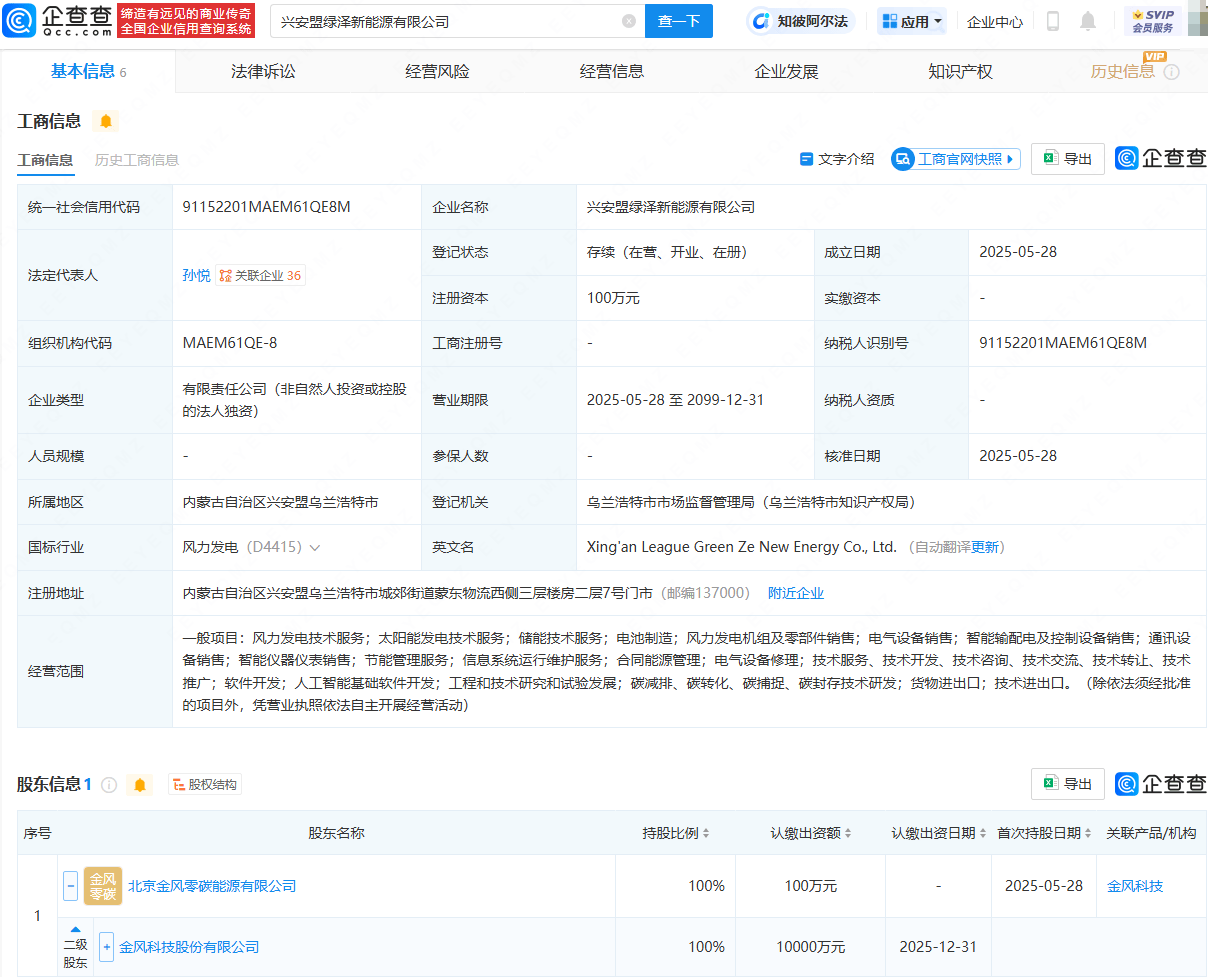The width and height of the screenshot is (1208, 977).
Task: Click the alert bell beside 股东信息 heading
Action: (140, 785)
